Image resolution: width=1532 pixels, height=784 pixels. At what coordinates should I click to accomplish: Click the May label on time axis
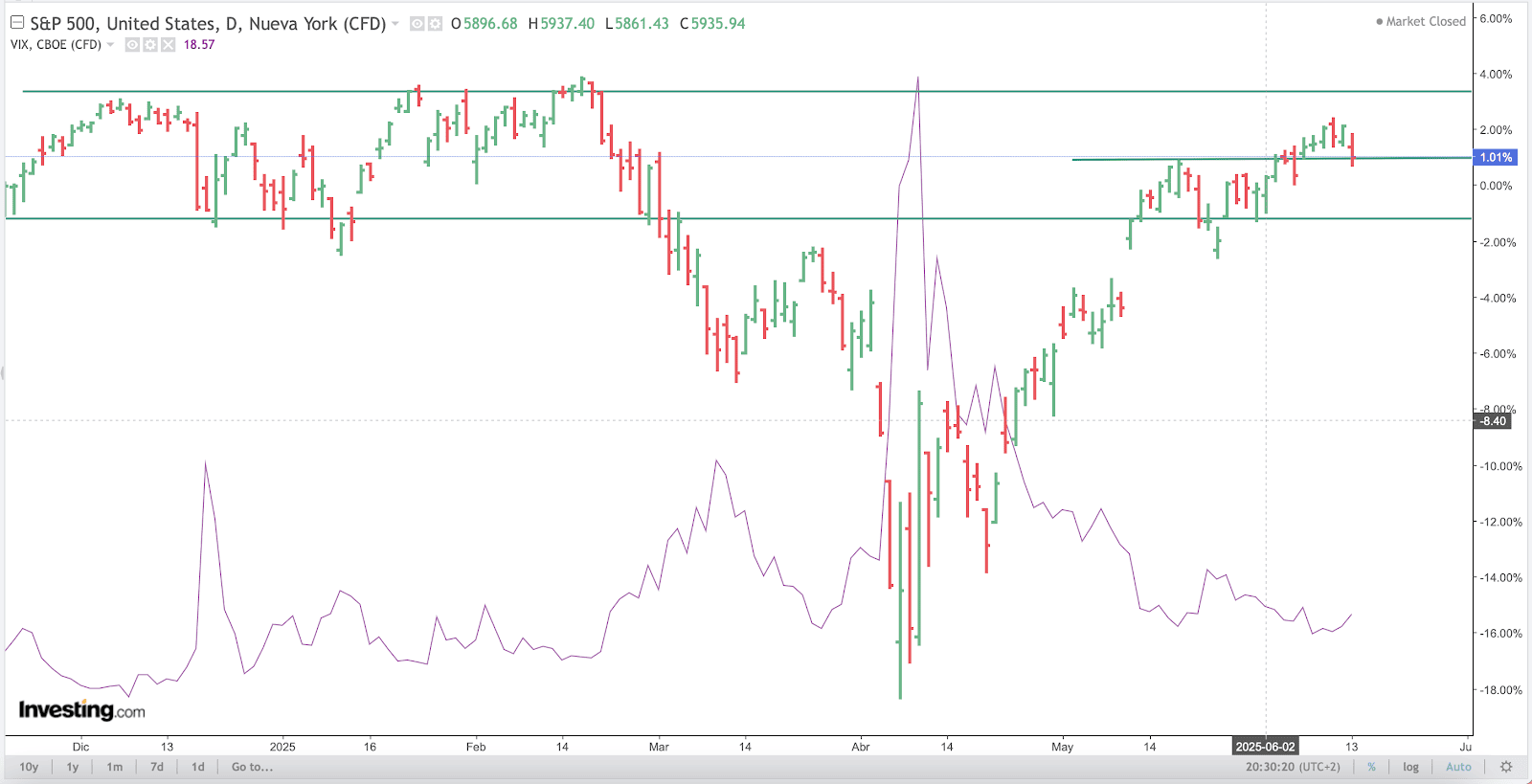[1062, 747]
